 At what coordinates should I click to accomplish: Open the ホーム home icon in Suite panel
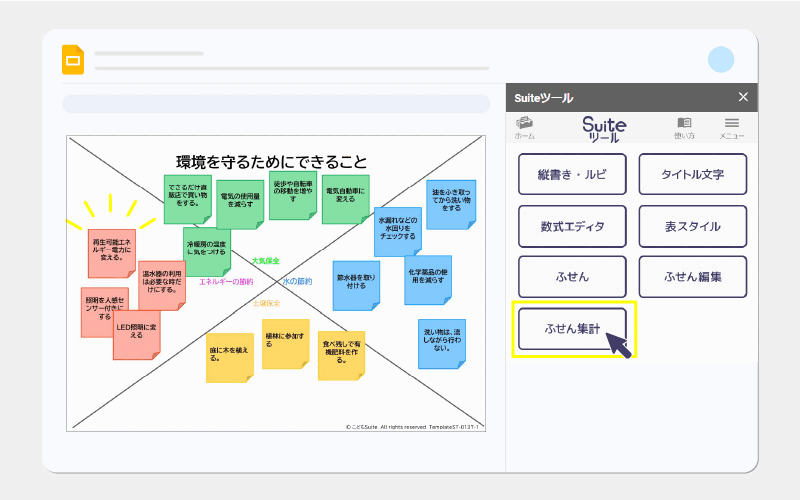[x=524, y=127]
